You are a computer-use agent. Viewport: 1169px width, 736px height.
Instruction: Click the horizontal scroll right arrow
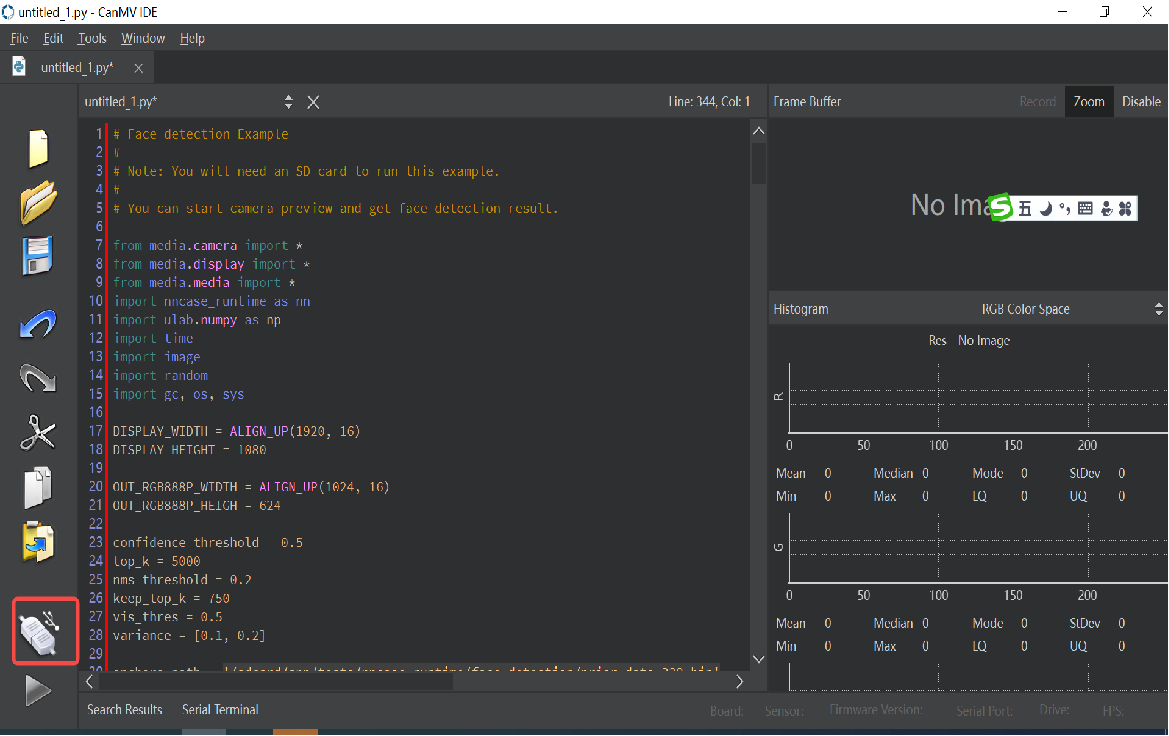tap(739, 681)
